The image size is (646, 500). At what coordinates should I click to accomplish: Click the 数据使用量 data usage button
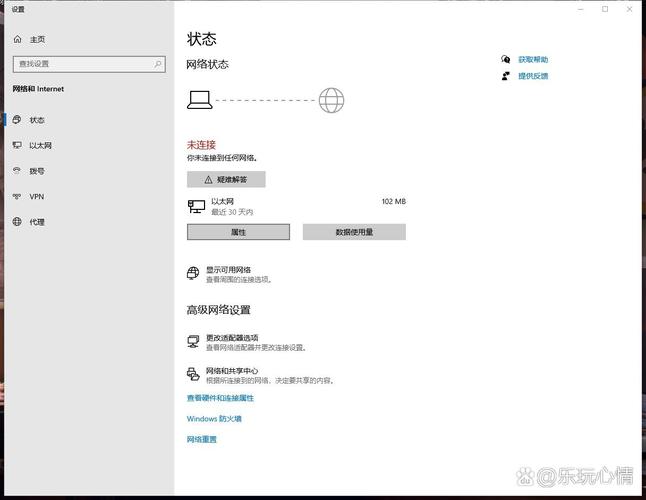coord(354,232)
